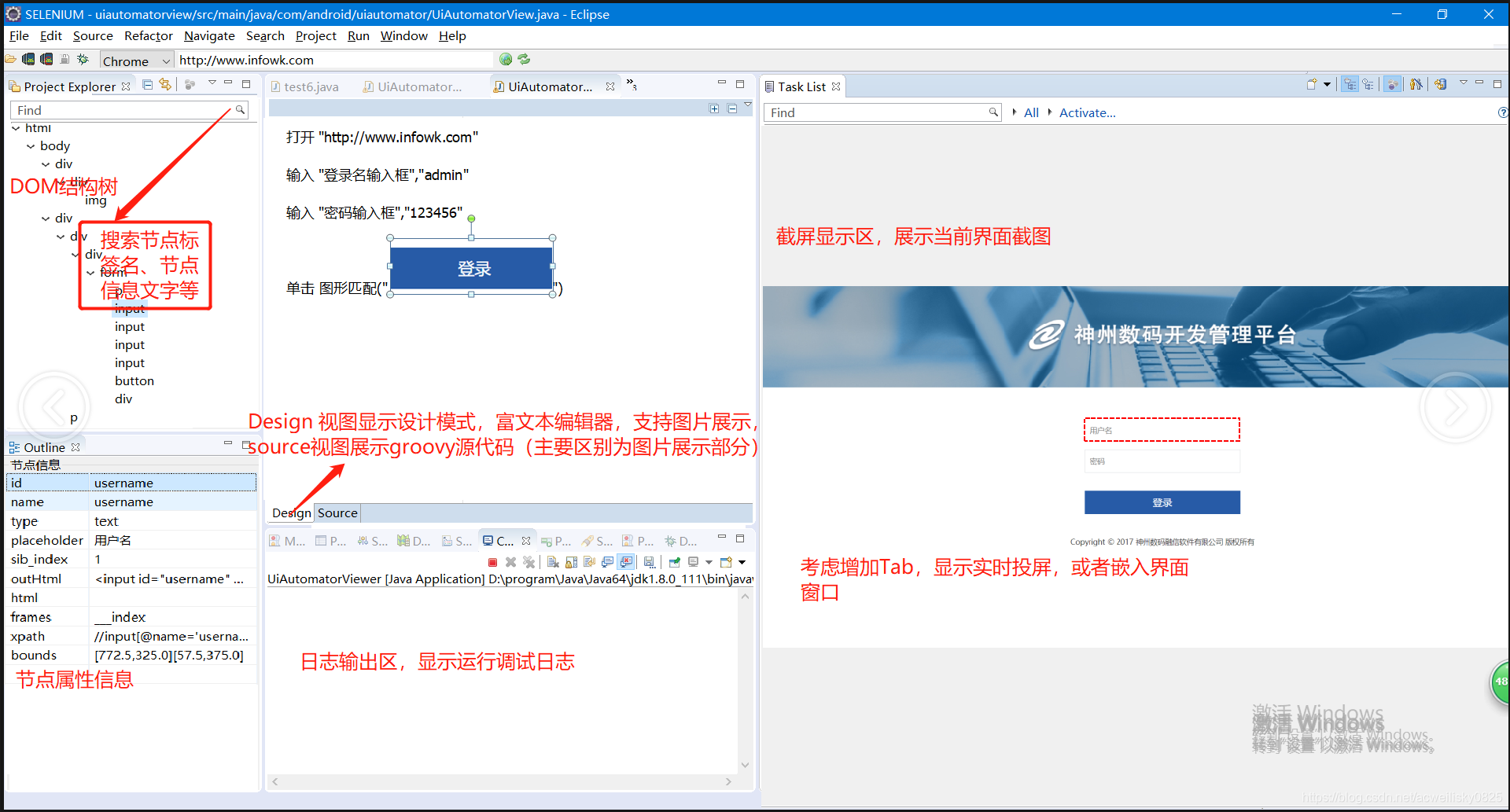
Task: Show hidden editor tabs list
Action: [x=632, y=85]
